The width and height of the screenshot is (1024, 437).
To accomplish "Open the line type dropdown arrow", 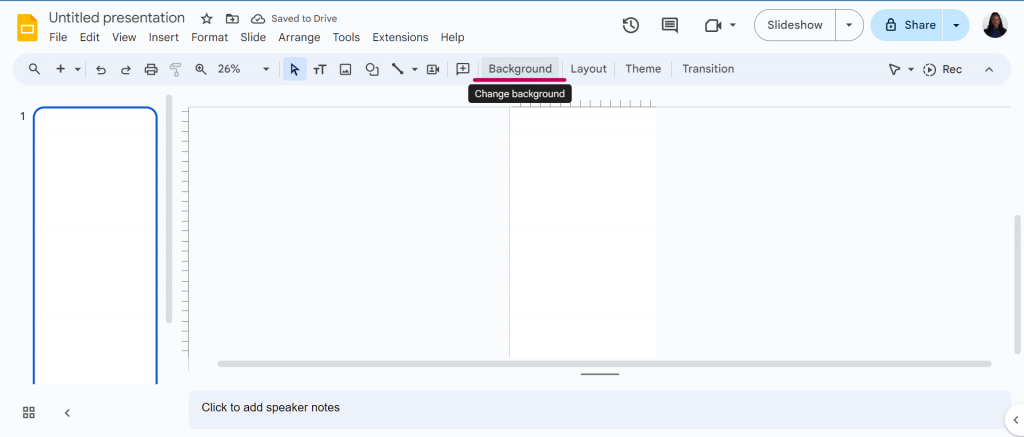I will pyautogui.click(x=414, y=69).
